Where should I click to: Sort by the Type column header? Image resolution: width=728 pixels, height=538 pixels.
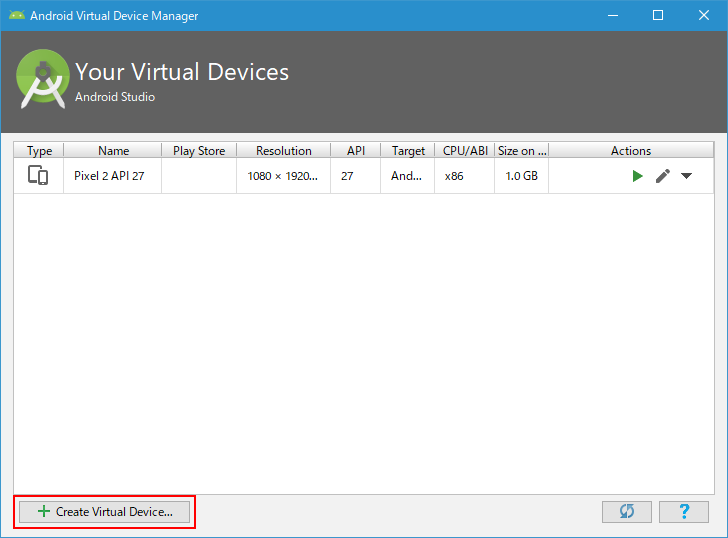tap(39, 150)
